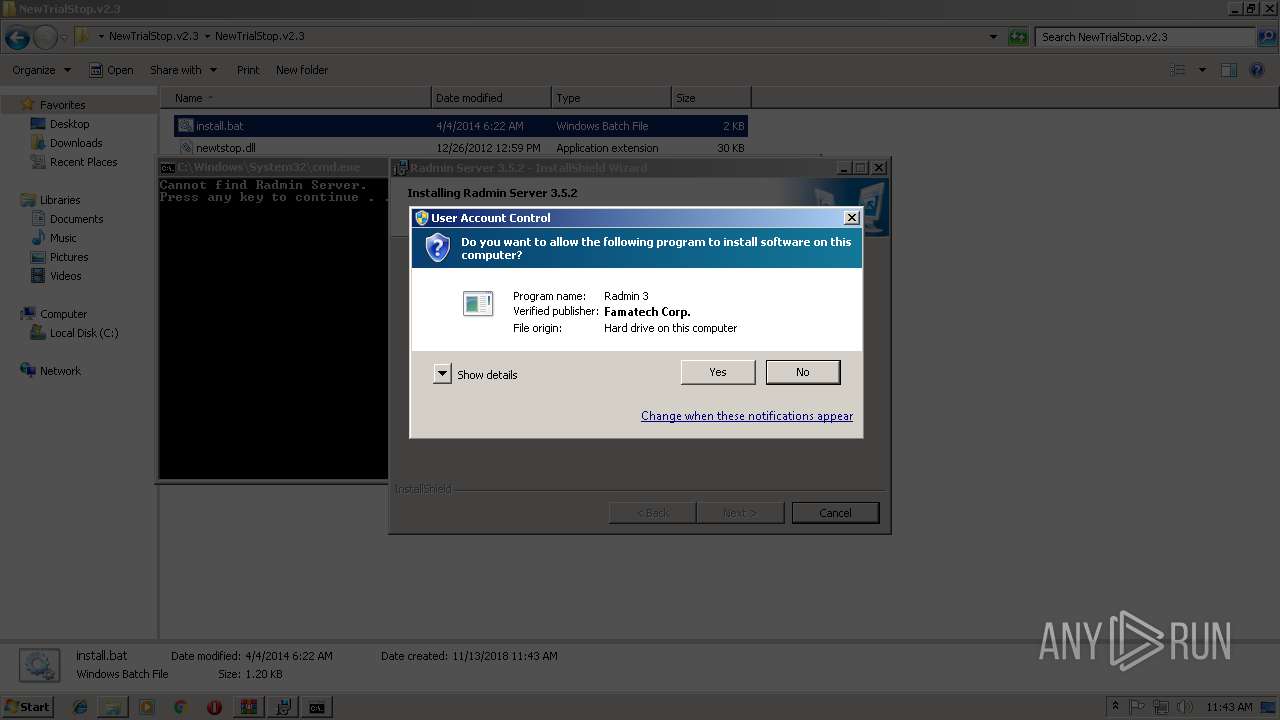This screenshot has height=720, width=1280.
Task: Open 'Change when these notifications appear' link
Action: 747,416
